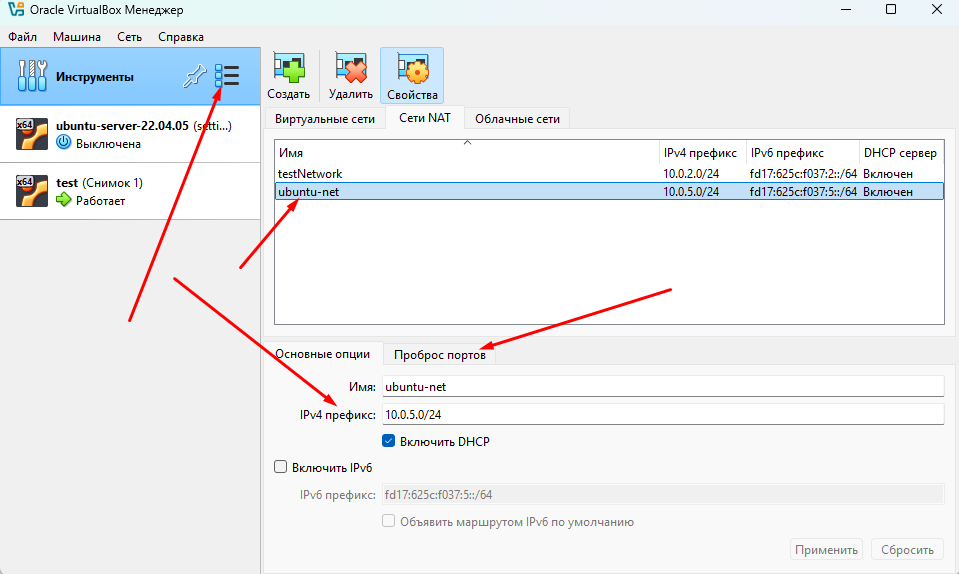Switch to Сети NAT tab
Image resolution: width=959 pixels, height=574 pixels.
pyautogui.click(x=425, y=118)
